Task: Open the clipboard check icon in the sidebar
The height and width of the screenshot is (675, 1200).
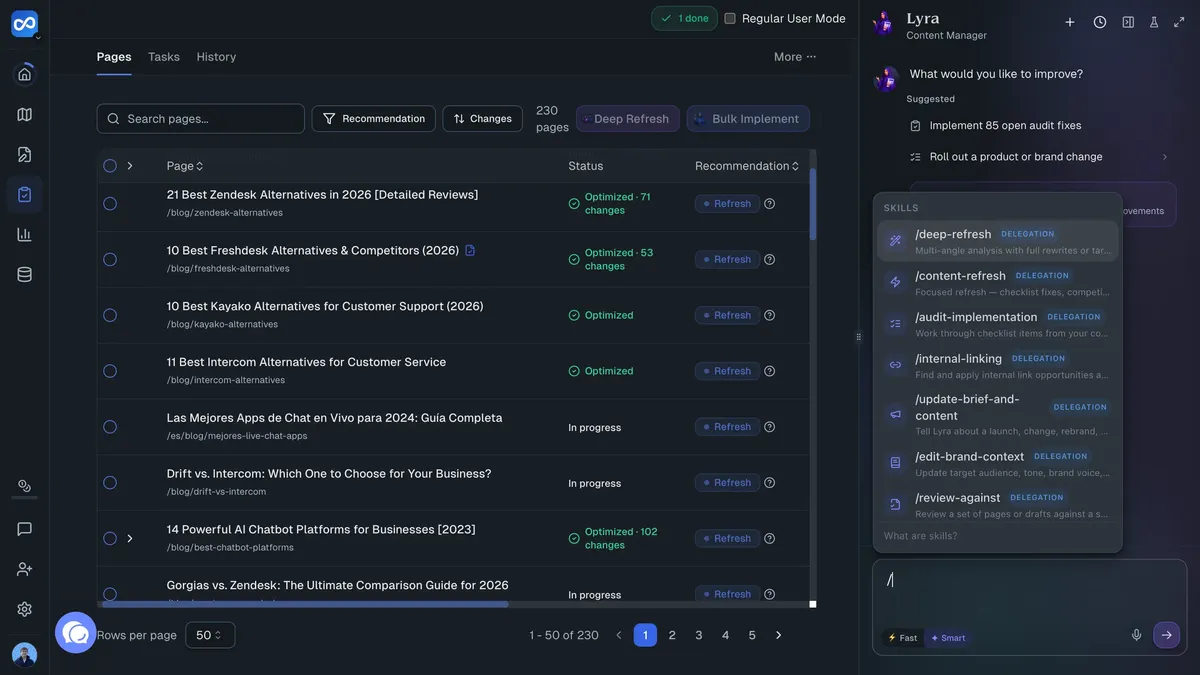Action: tap(25, 194)
